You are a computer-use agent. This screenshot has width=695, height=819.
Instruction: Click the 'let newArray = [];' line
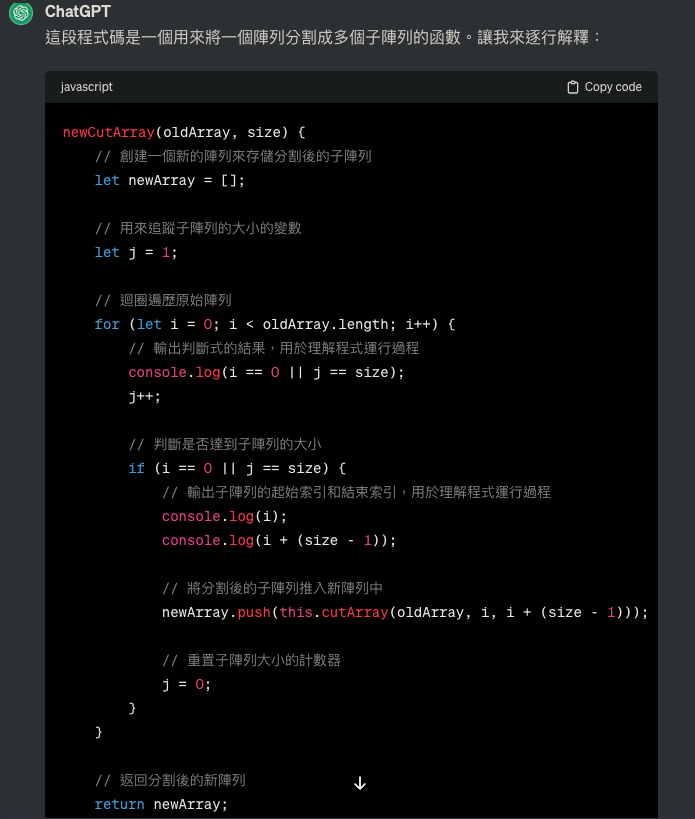point(169,180)
